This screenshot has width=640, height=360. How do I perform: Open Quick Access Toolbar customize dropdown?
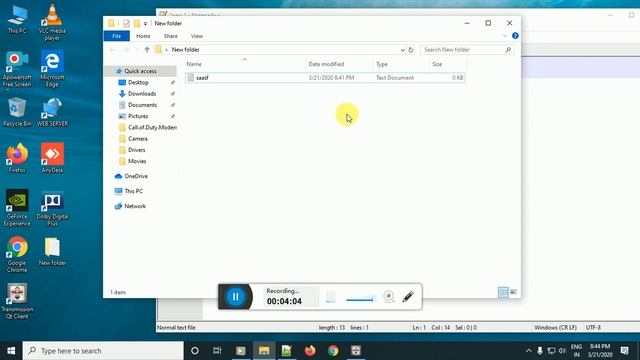145,24
